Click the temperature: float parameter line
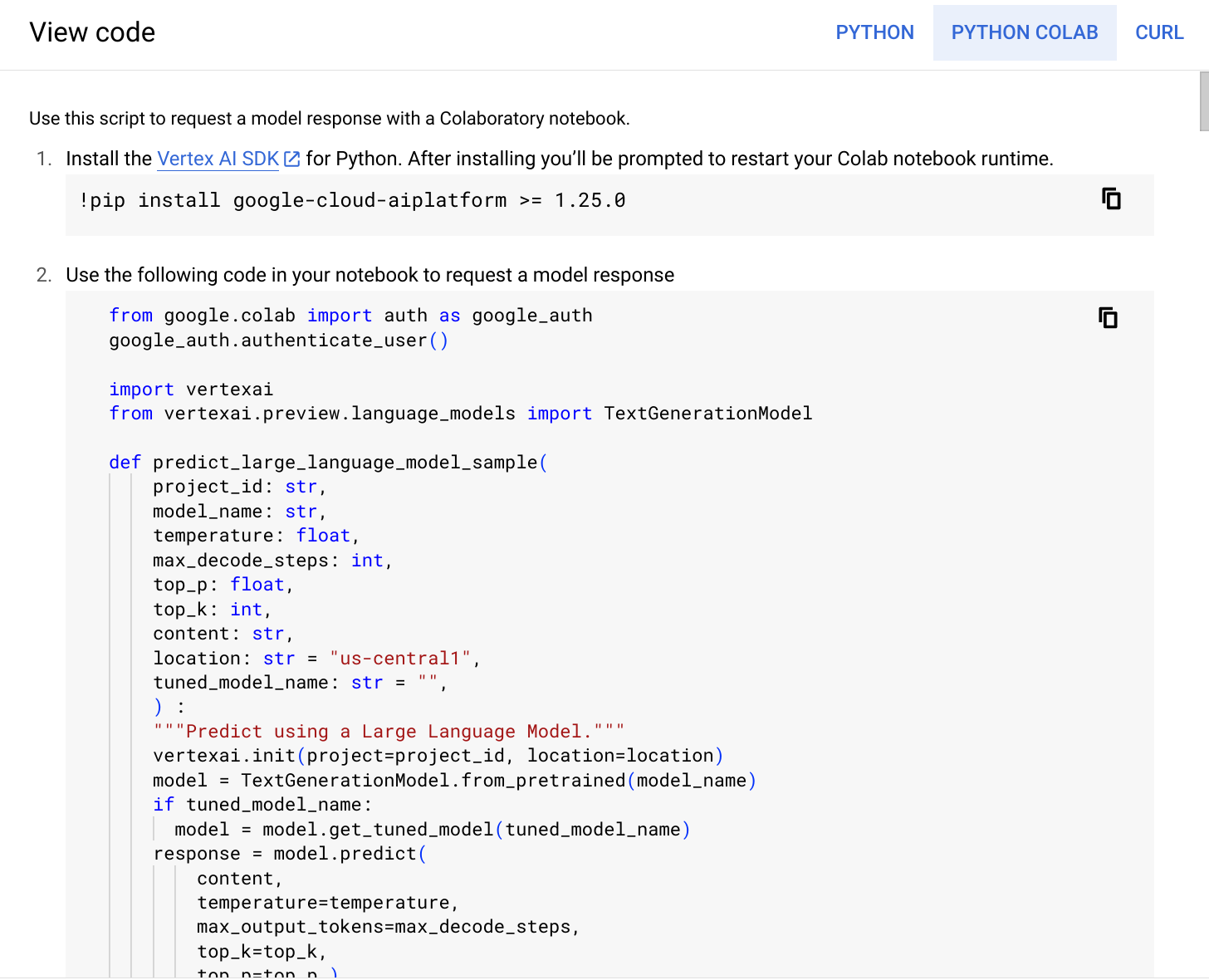The image size is (1209, 980). (x=256, y=536)
